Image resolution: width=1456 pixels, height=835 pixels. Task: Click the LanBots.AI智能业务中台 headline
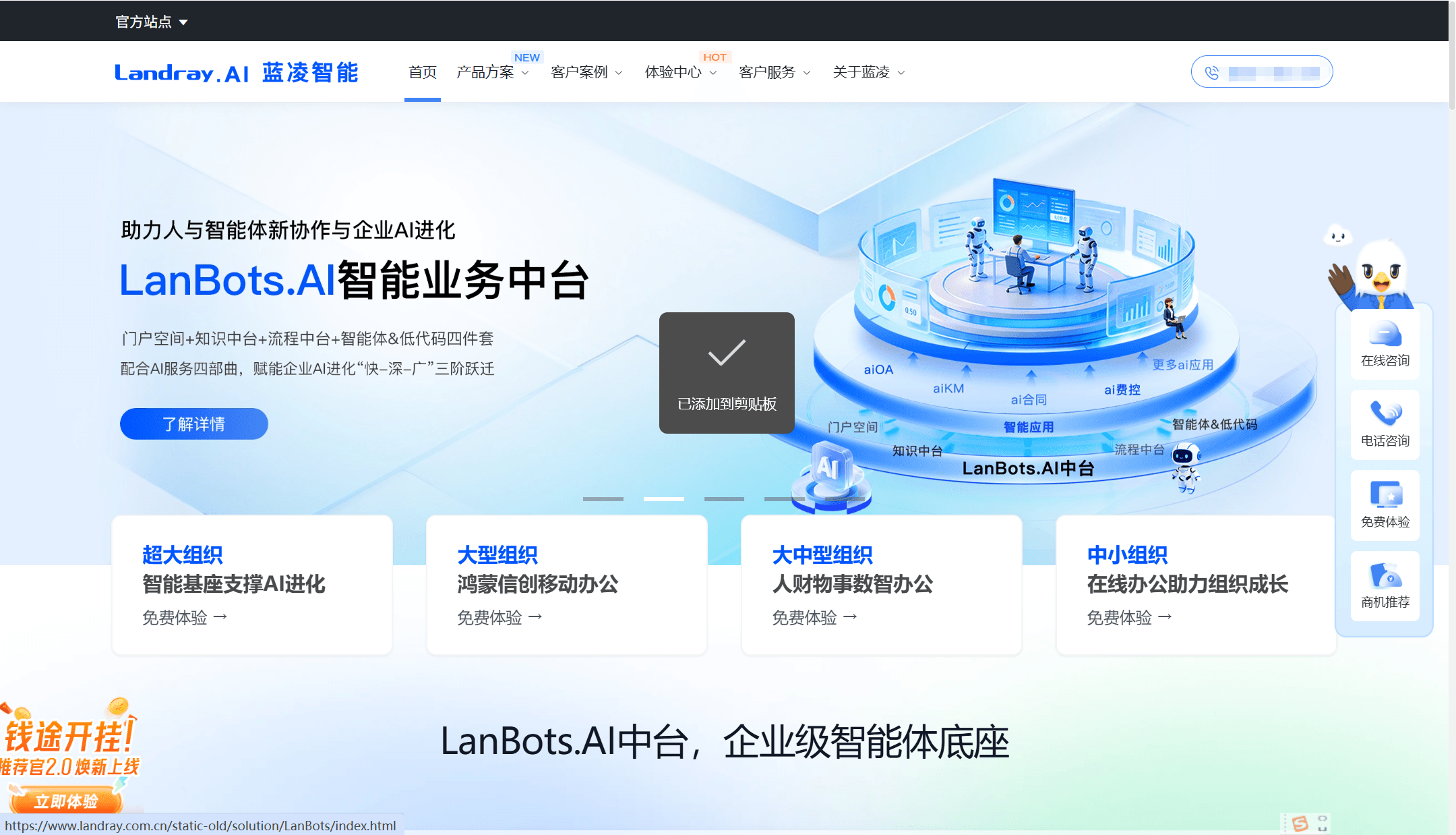355,280
